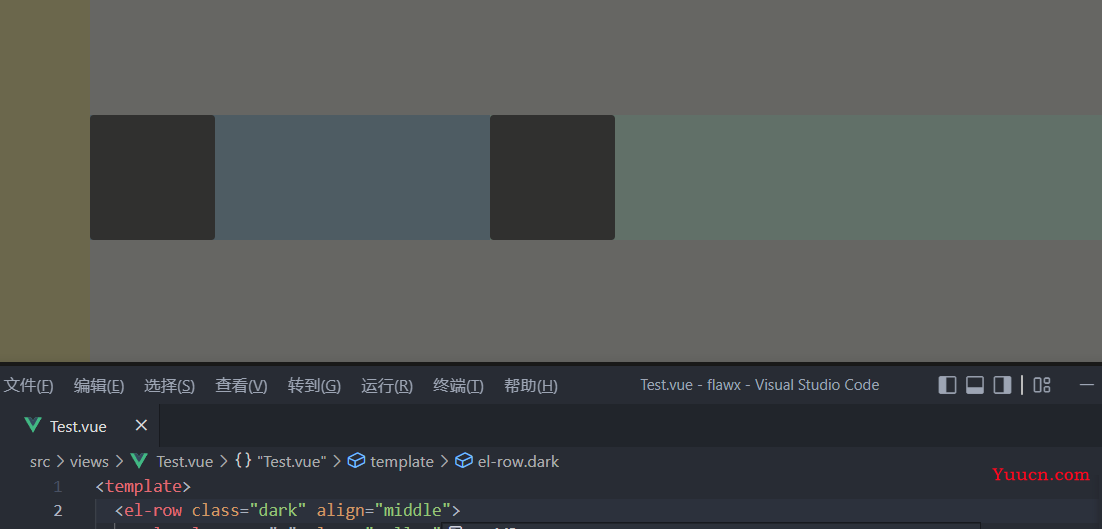
Task: Click the Test.vue file breadcrumb
Action: (185, 462)
